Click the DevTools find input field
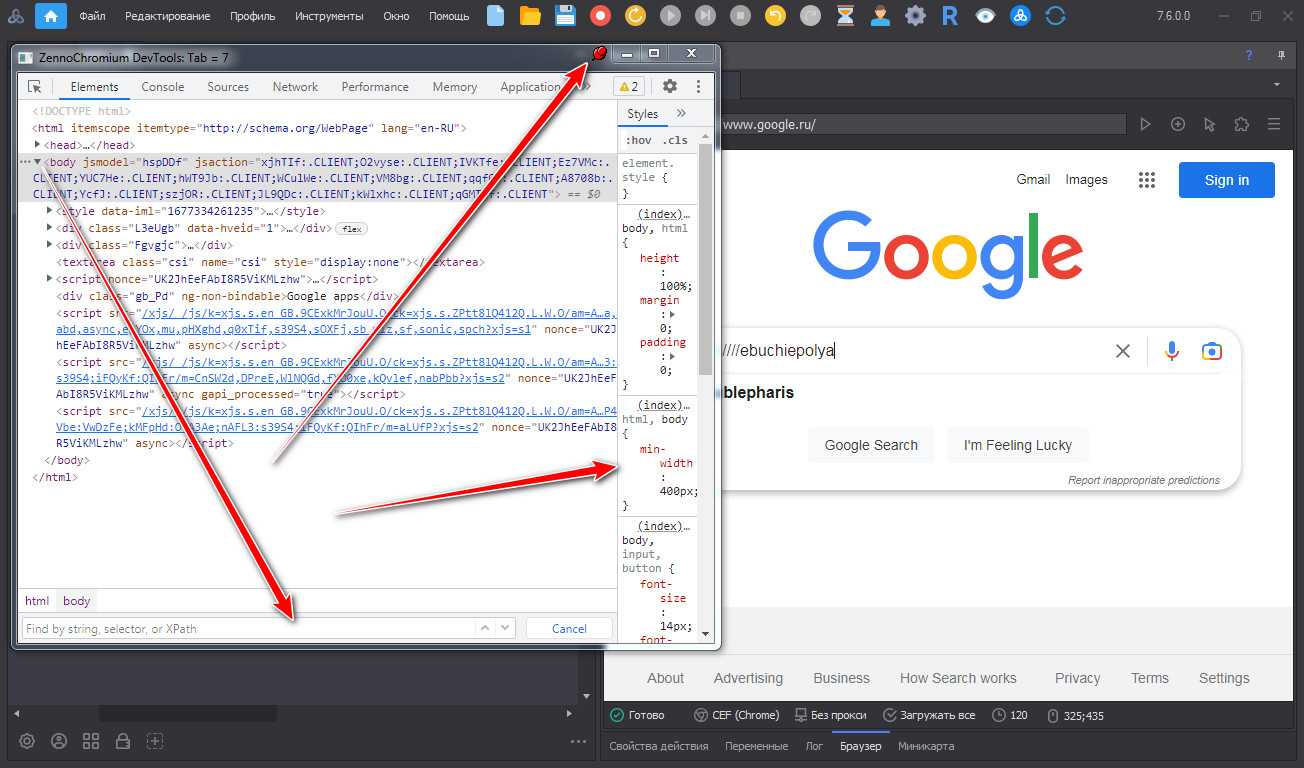 (248, 629)
